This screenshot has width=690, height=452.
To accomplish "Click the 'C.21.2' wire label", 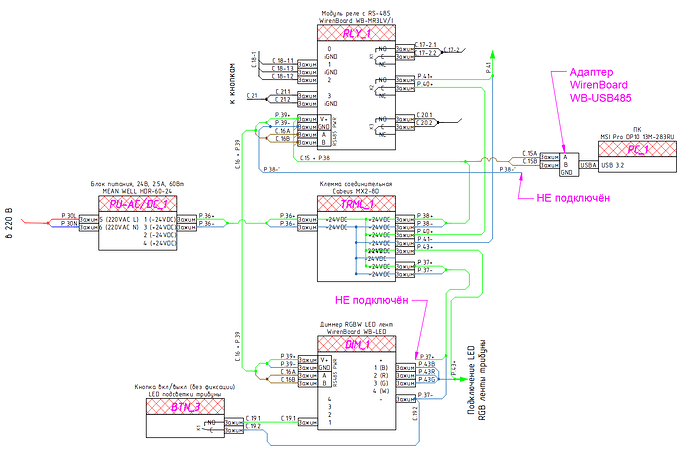I will tap(283, 100).
